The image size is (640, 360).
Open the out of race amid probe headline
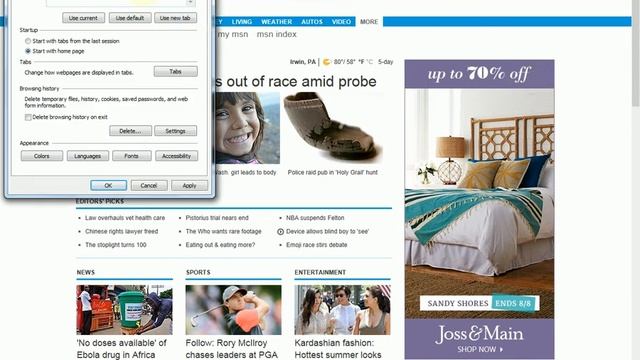click(x=296, y=82)
